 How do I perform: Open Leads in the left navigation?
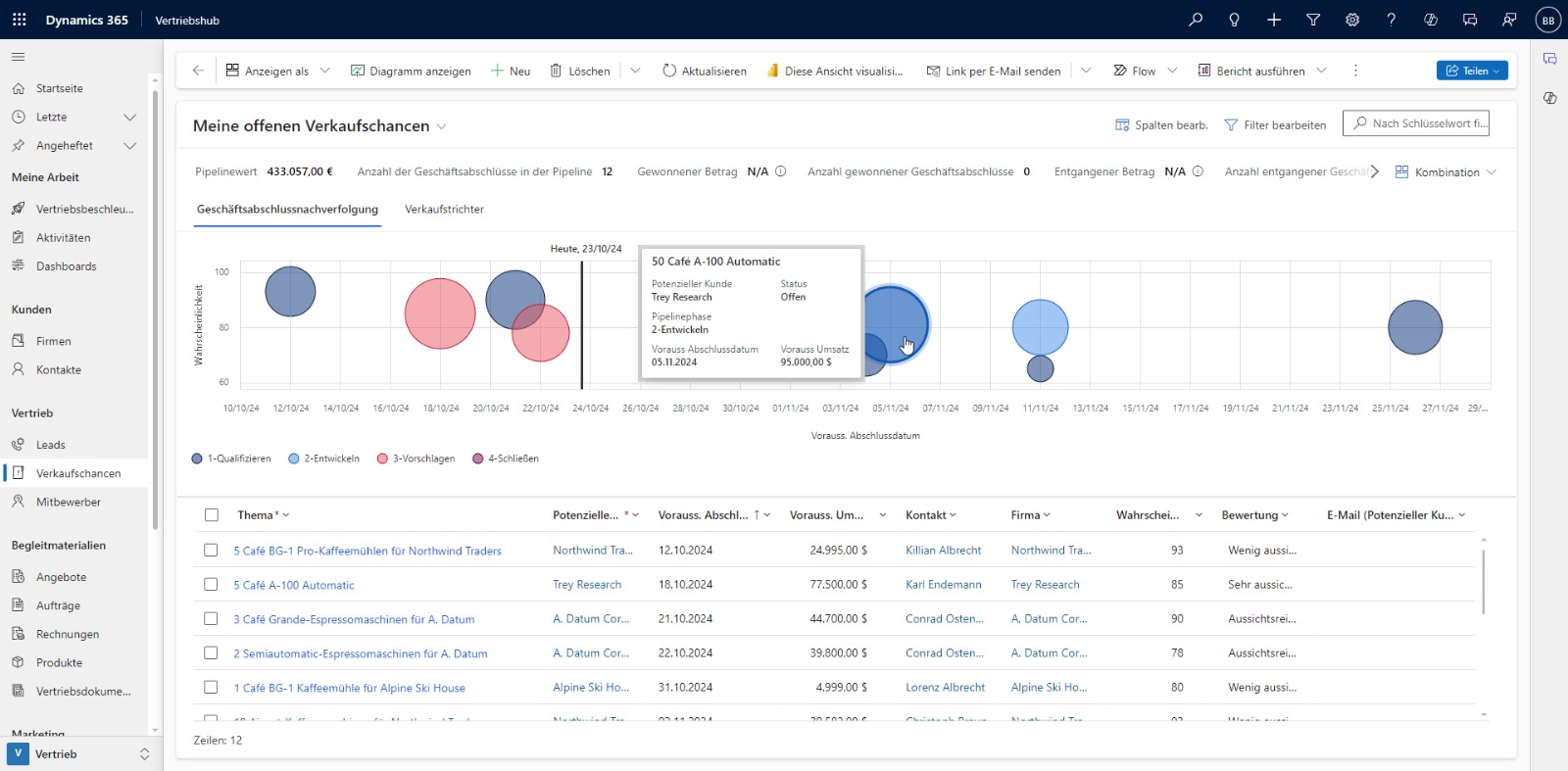(x=51, y=445)
